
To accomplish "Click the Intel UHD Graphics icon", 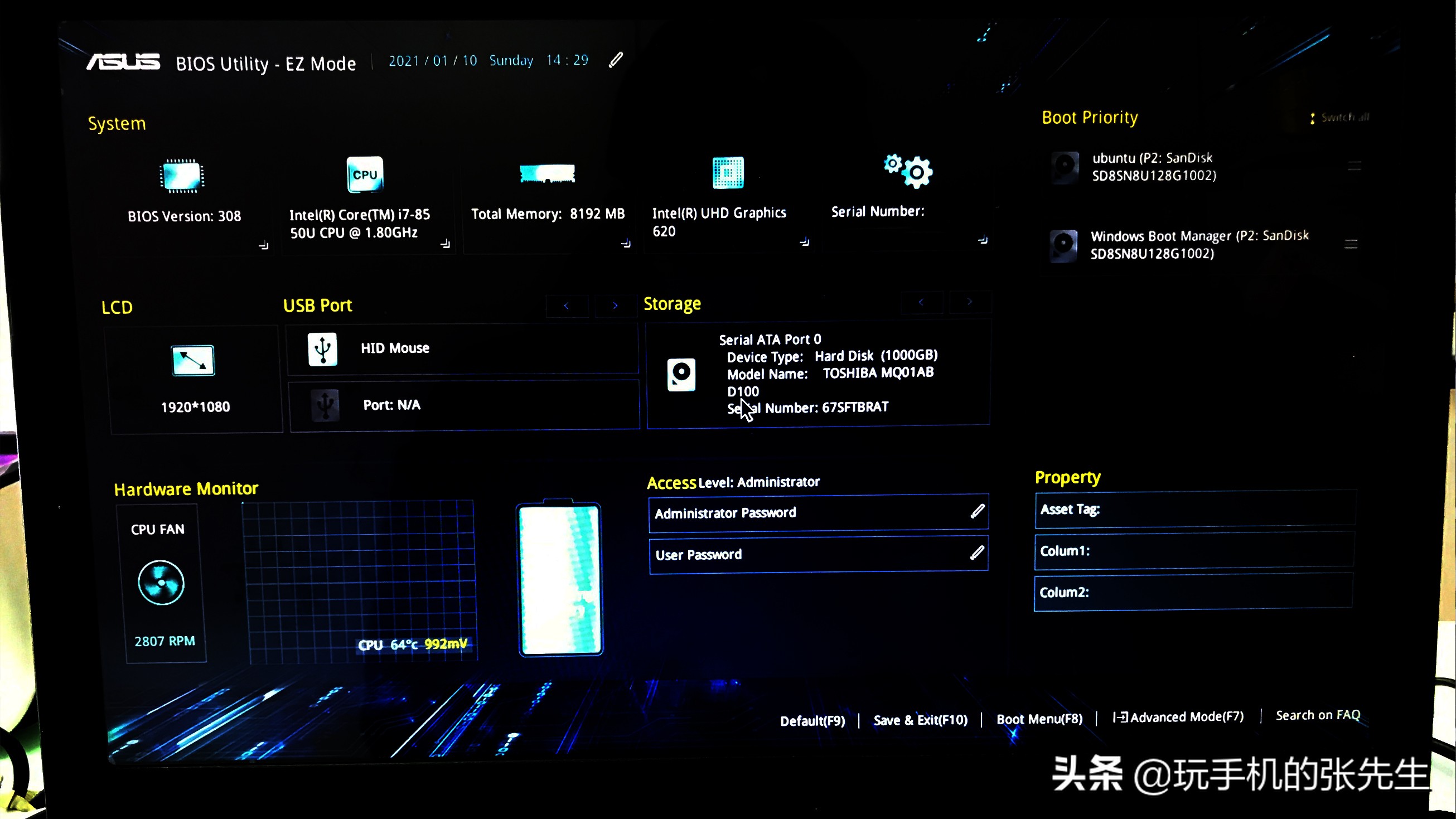I will pyautogui.click(x=728, y=172).
